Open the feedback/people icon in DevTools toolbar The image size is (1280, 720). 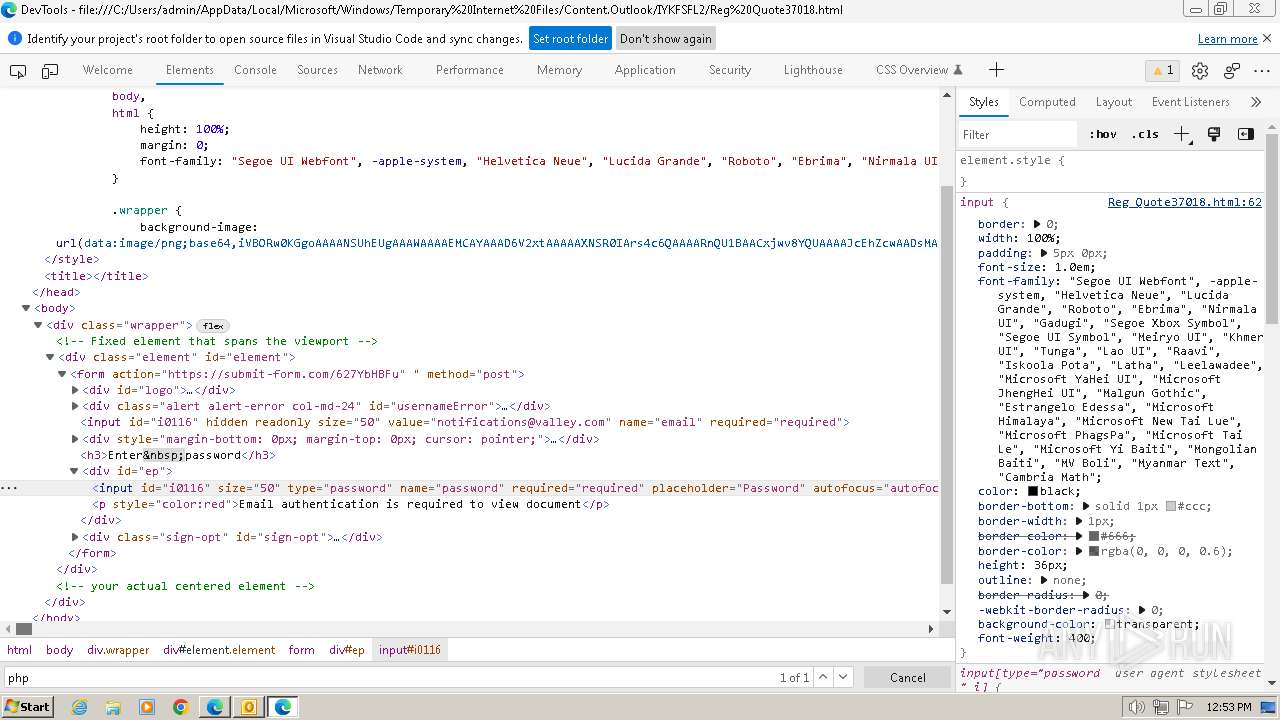(1232, 70)
